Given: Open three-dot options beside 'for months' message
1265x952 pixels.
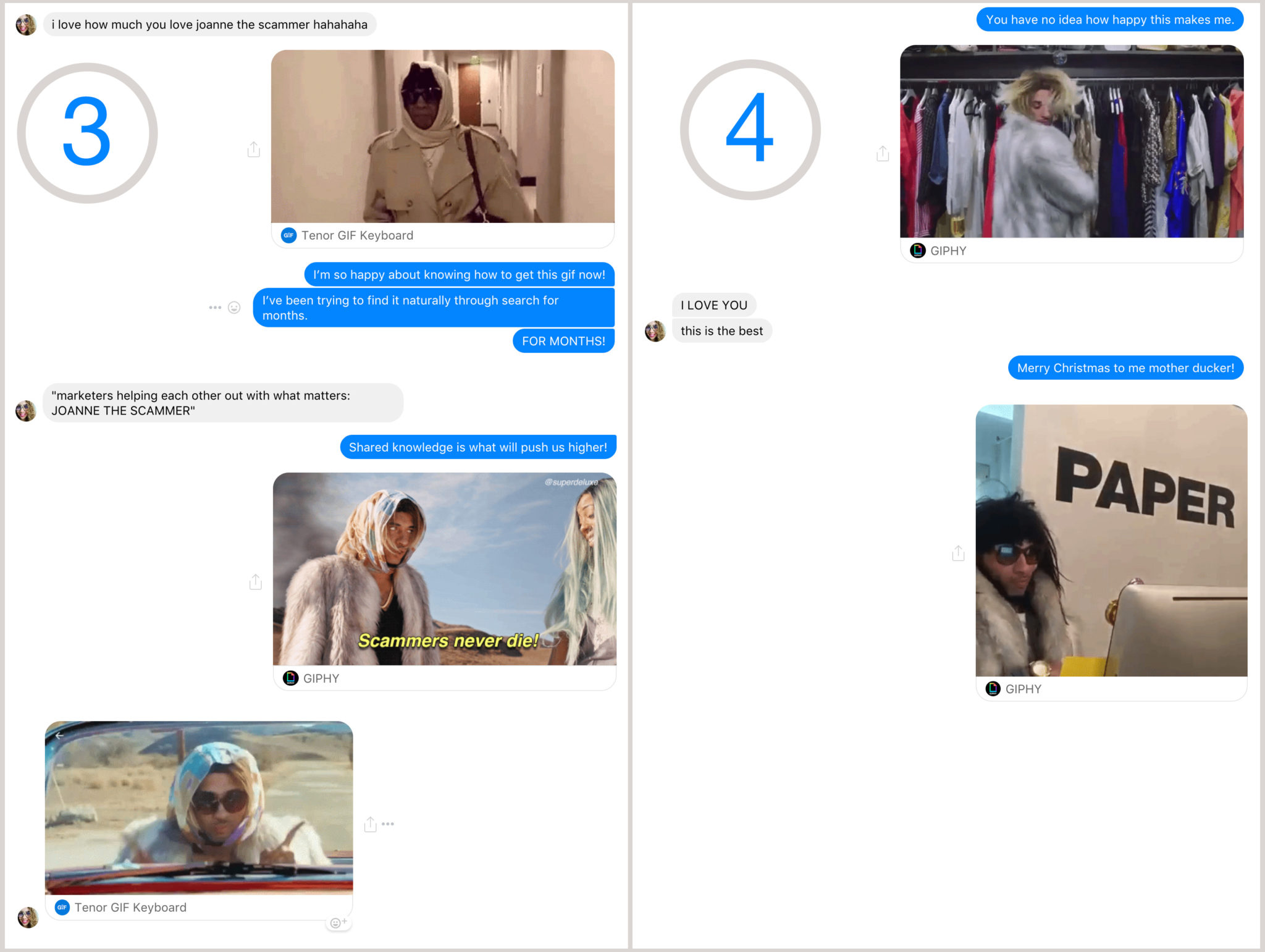Looking at the screenshot, I should click(x=214, y=308).
